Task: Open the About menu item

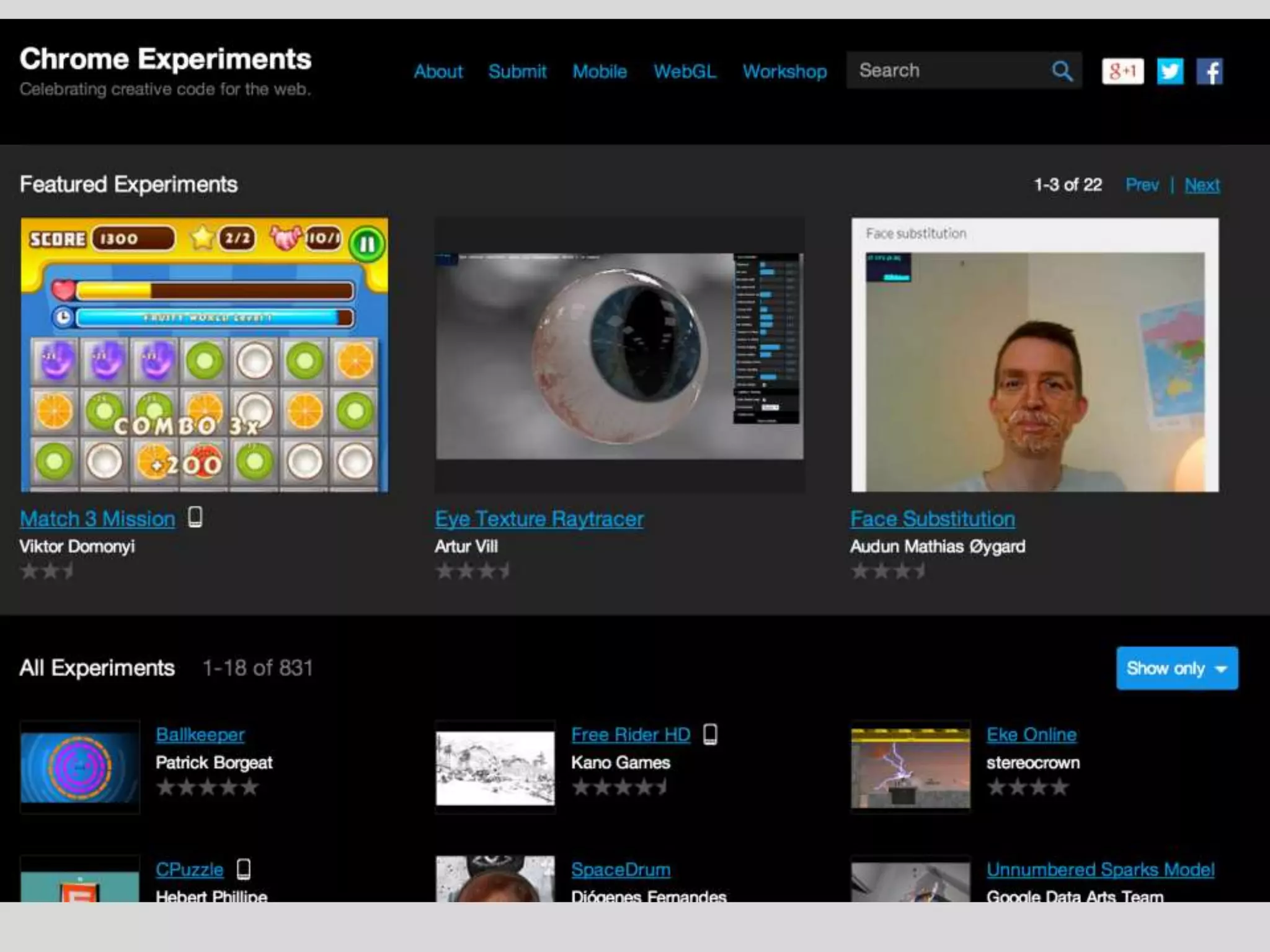Action: tap(438, 71)
